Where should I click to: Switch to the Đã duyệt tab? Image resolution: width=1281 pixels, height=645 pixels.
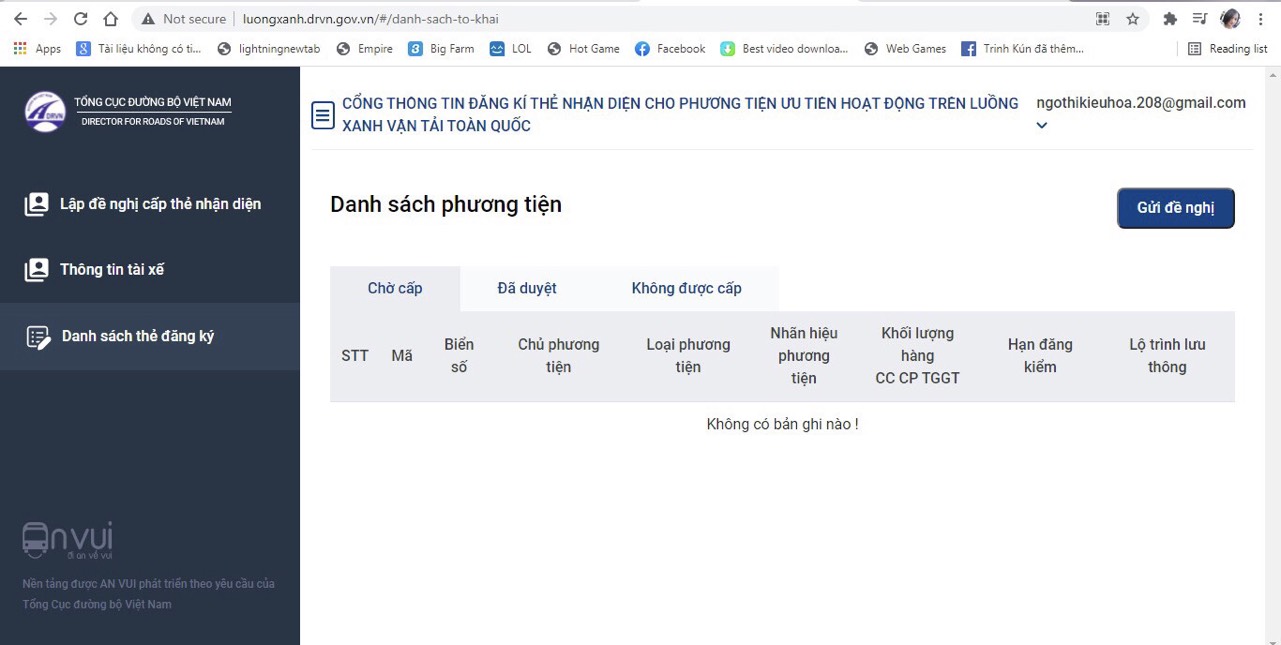527,287
